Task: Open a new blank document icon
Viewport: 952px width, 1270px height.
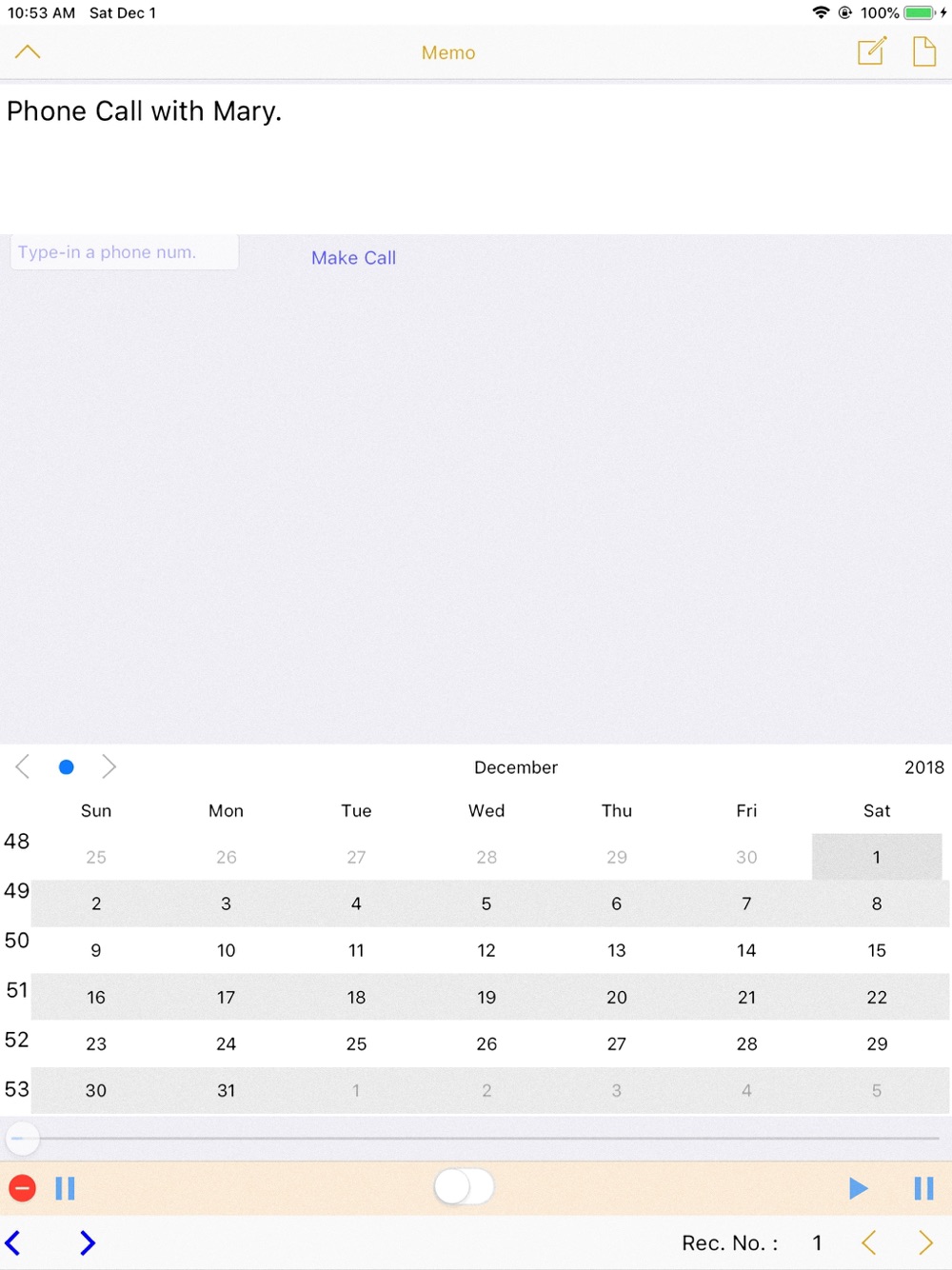Action: pyautogui.click(x=923, y=51)
